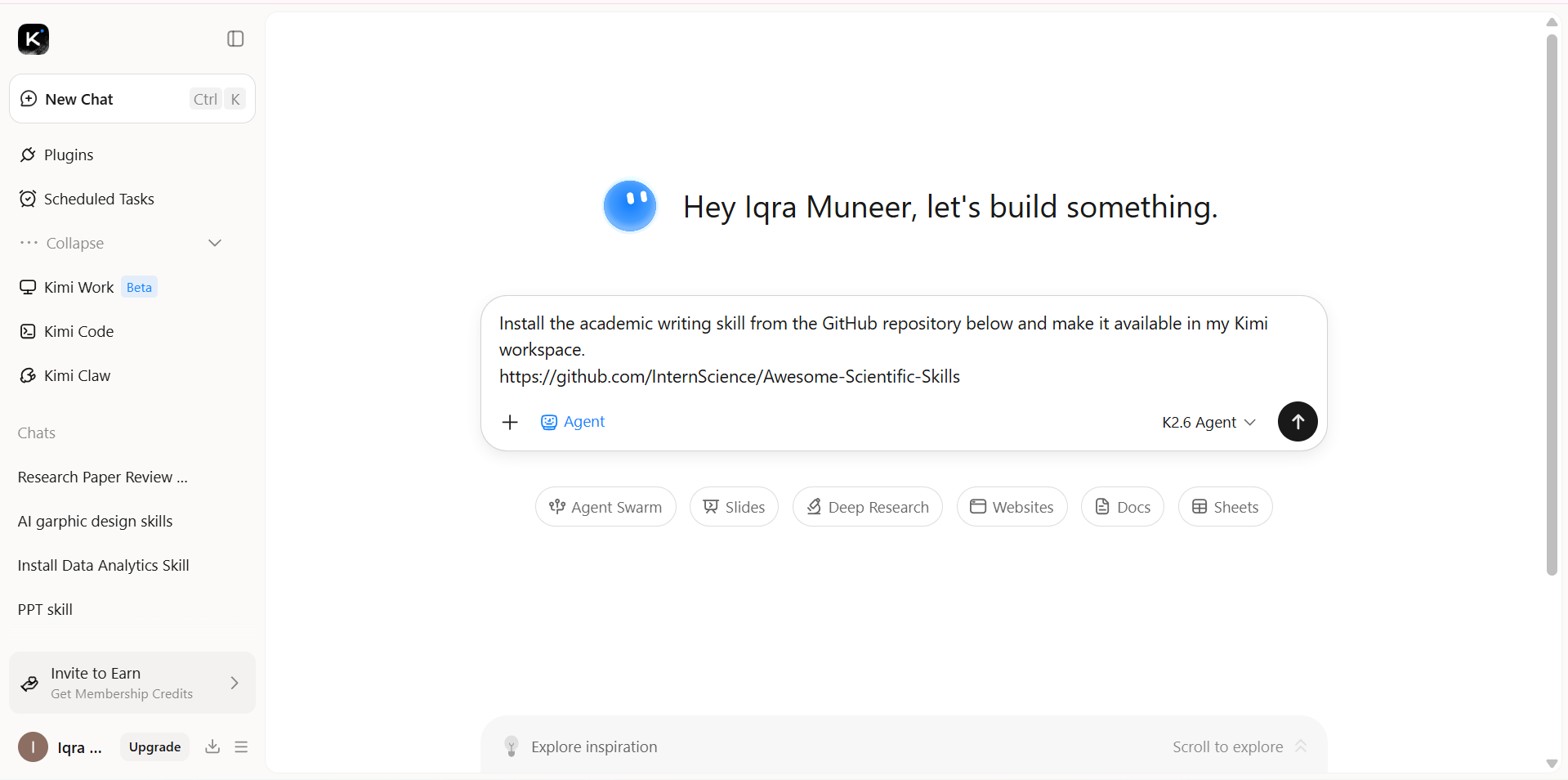Image resolution: width=1568 pixels, height=780 pixels.
Task: Open the Research Paper Review chat
Action: [103, 477]
